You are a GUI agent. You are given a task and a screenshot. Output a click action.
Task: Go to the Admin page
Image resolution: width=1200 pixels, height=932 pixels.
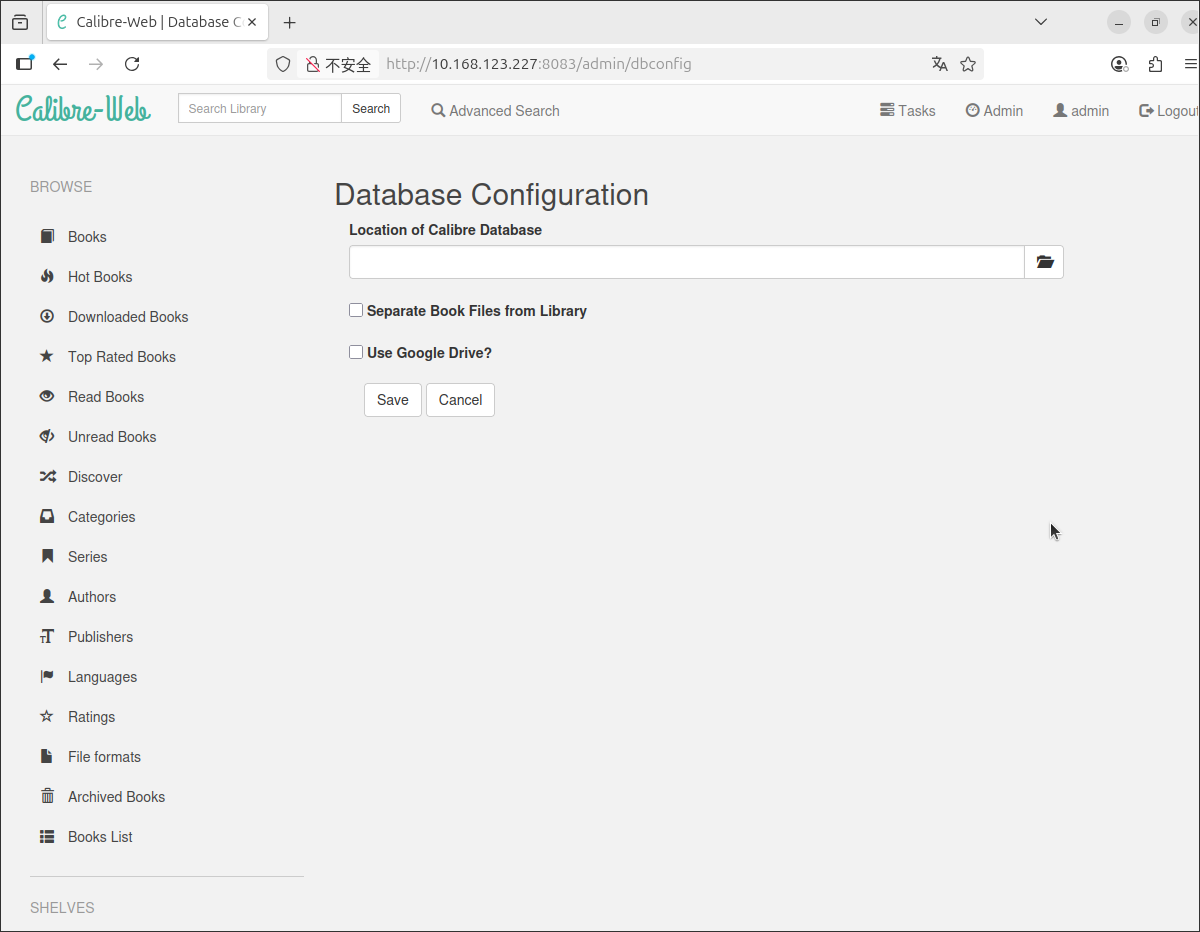click(994, 111)
